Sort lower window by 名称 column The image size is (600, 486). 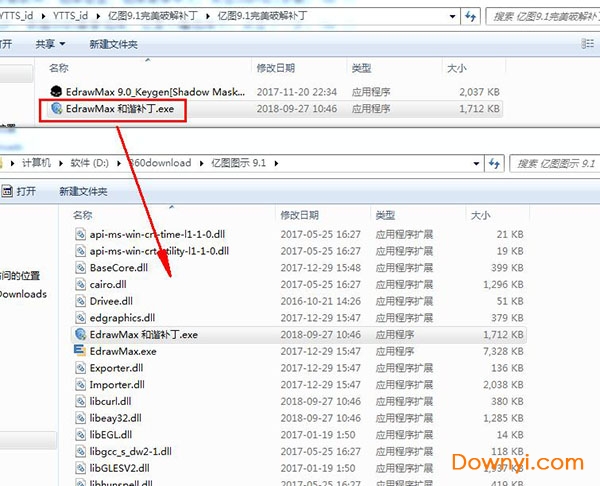coord(83,215)
